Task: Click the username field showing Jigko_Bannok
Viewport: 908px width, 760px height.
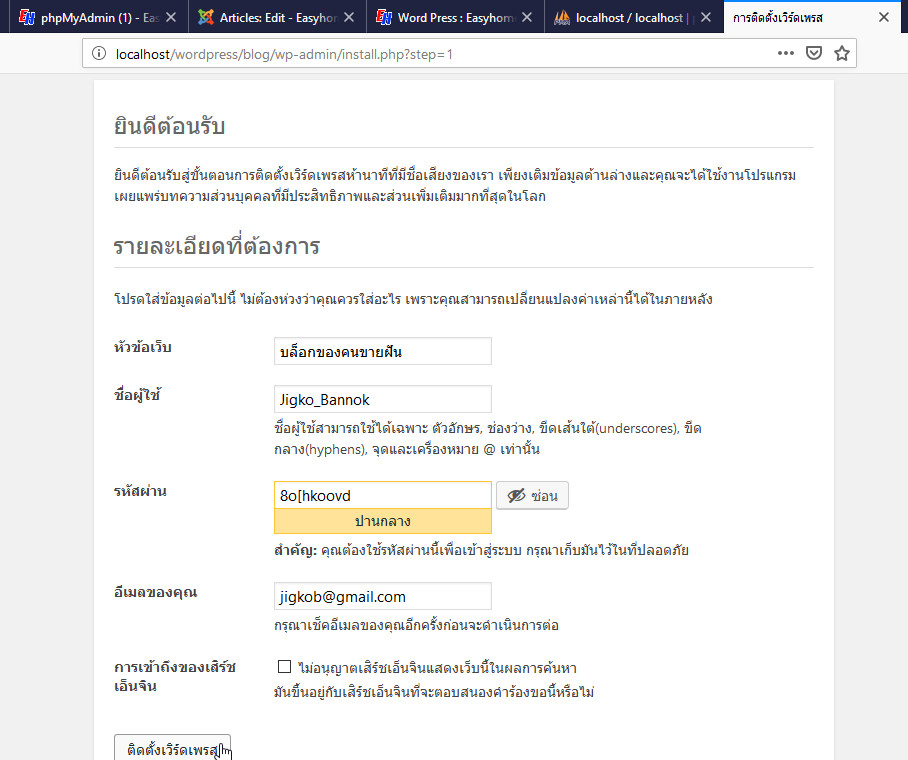Action: 383,399
